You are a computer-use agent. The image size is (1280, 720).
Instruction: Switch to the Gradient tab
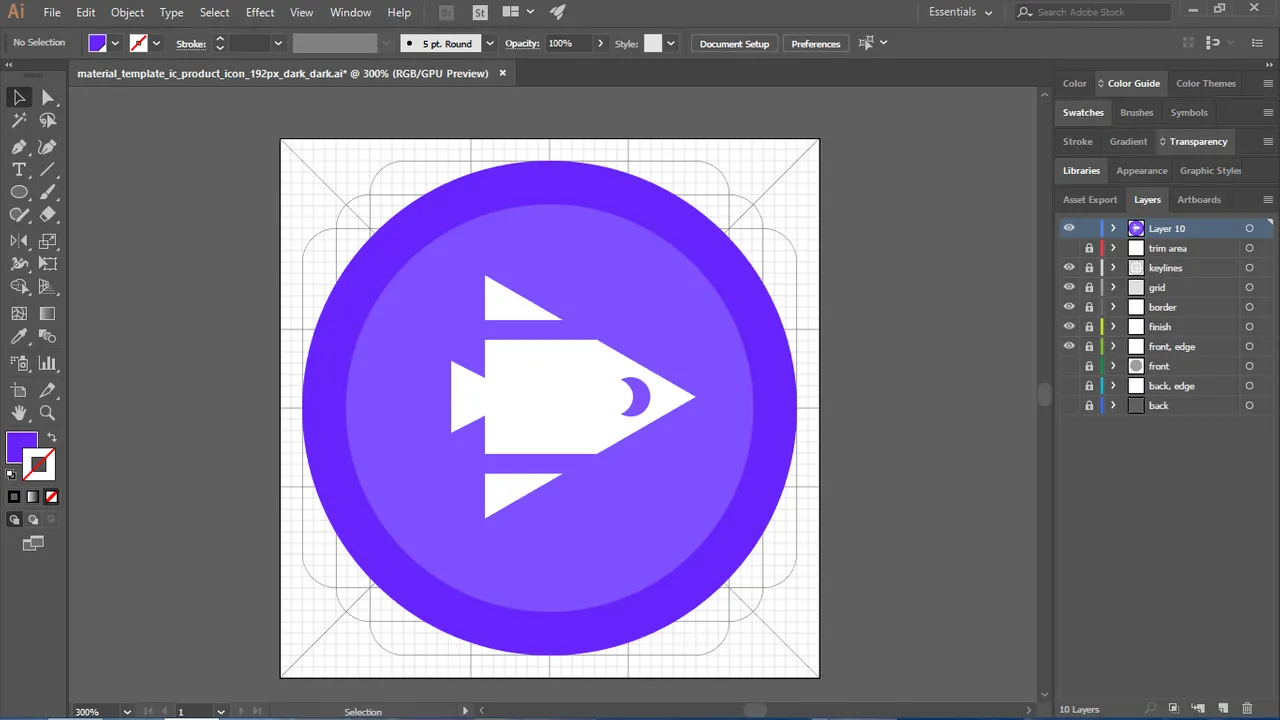point(1128,141)
